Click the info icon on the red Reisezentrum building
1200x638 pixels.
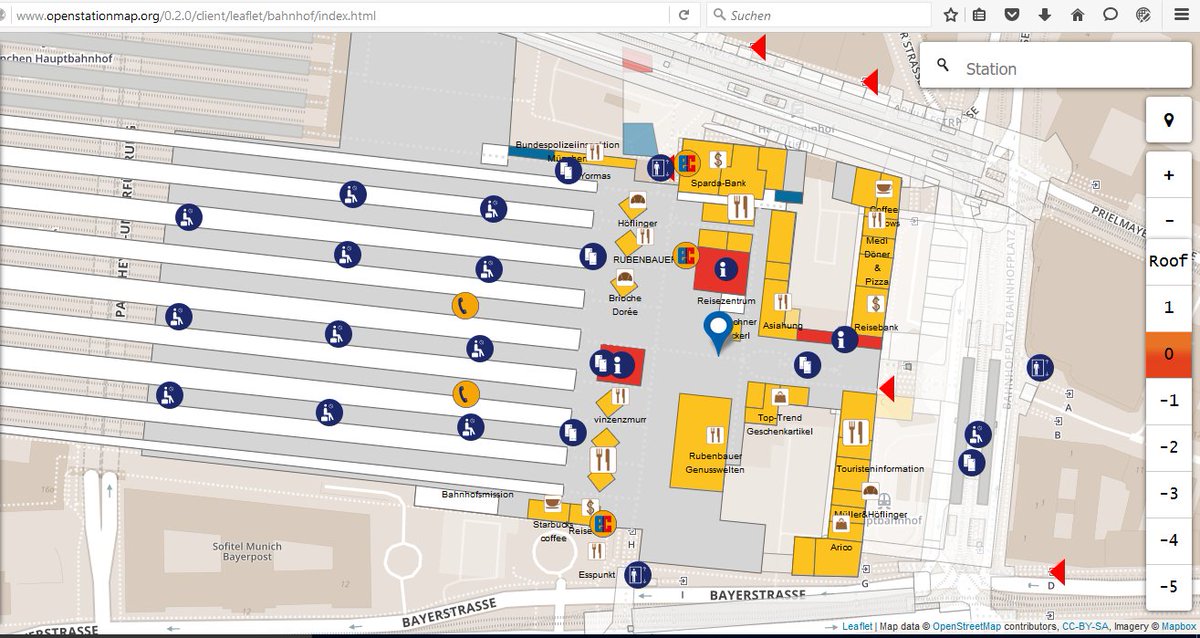point(724,268)
